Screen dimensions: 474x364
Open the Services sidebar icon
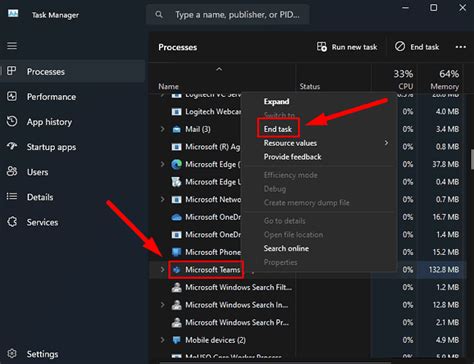(x=12, y=222)
